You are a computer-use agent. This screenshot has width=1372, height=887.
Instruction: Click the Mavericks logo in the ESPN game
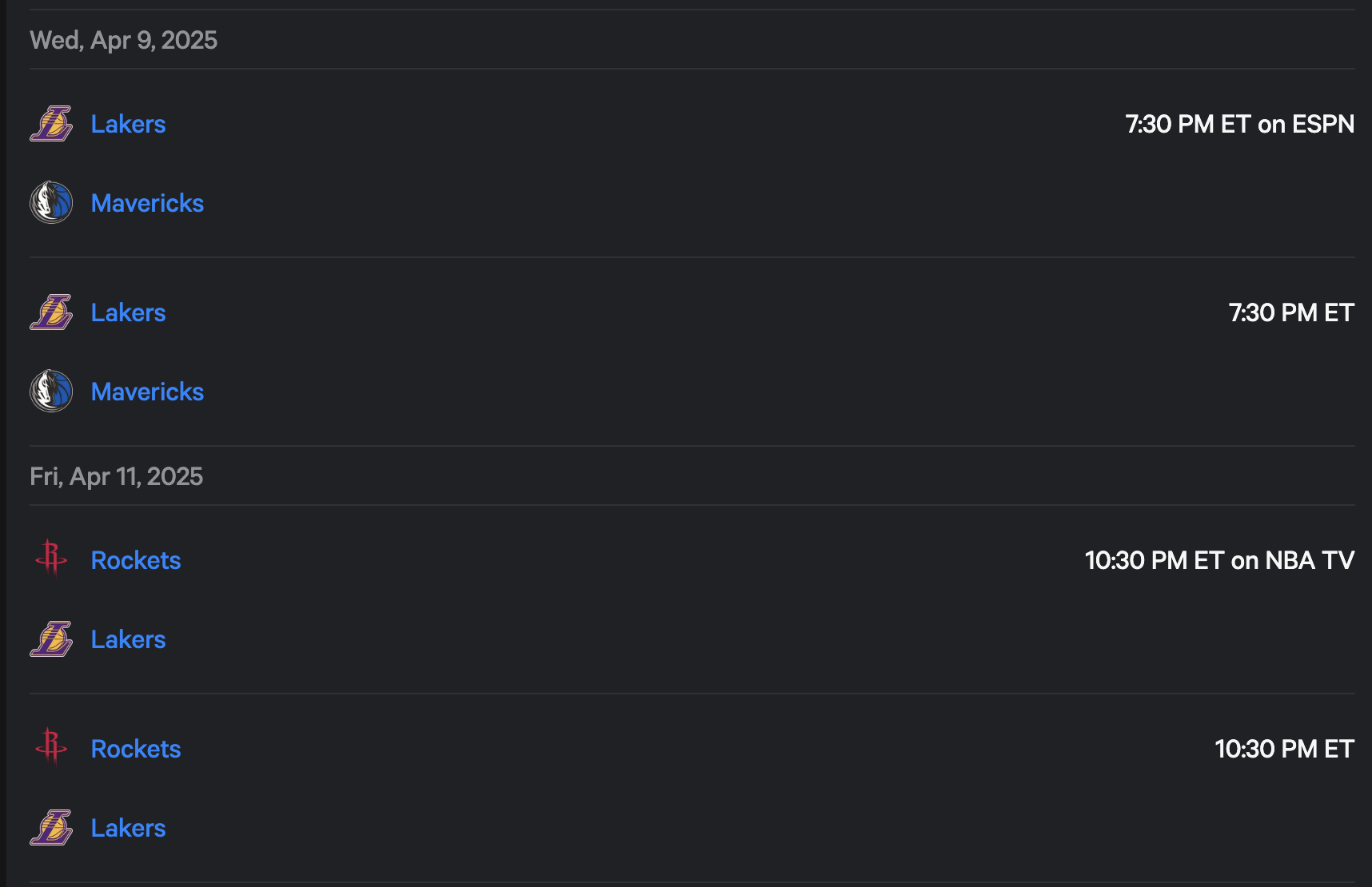point(51,202)
